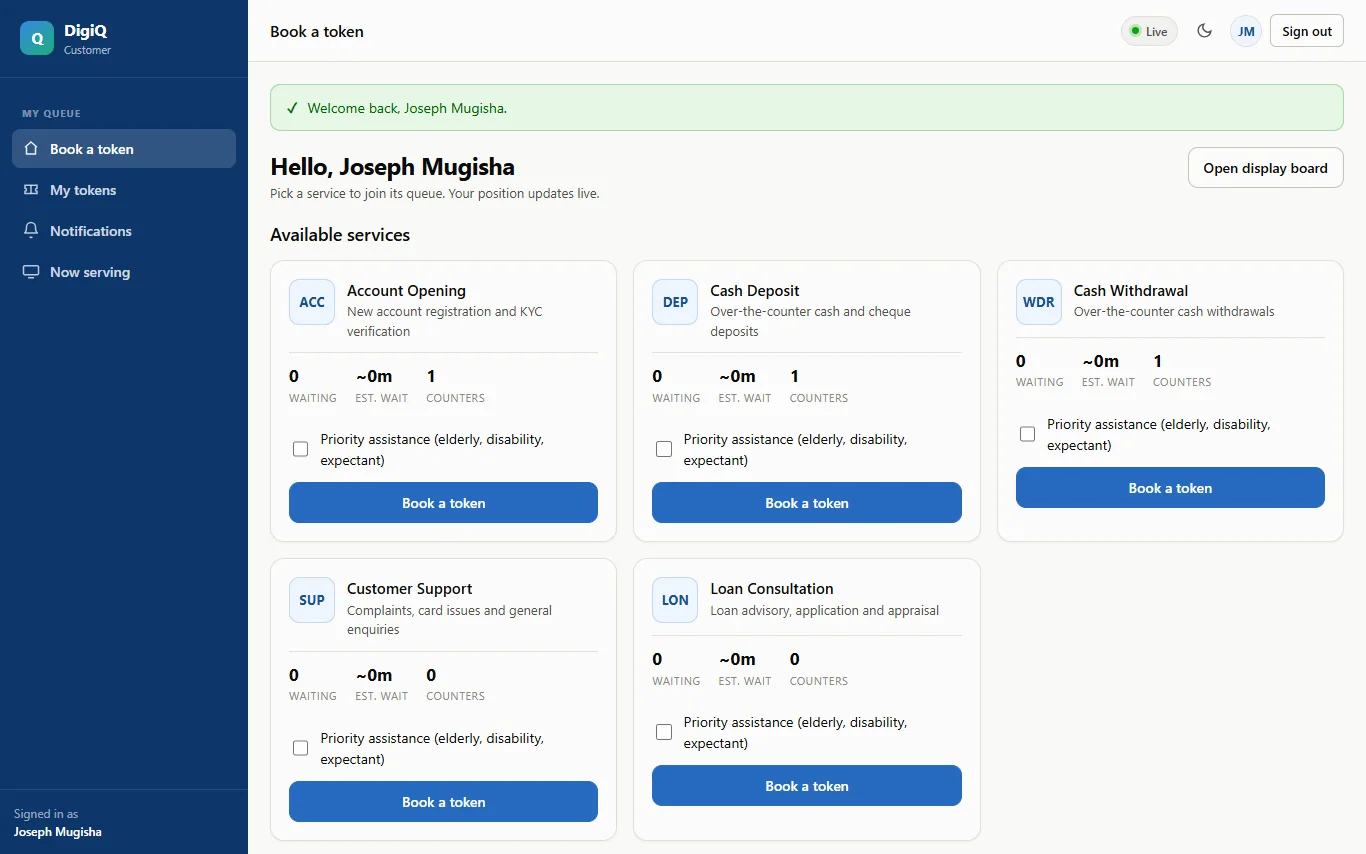Click the Cash Deposit service title
Viewport: 1366px width, 854px height.
pyautogui.click(x=755, y=291)
